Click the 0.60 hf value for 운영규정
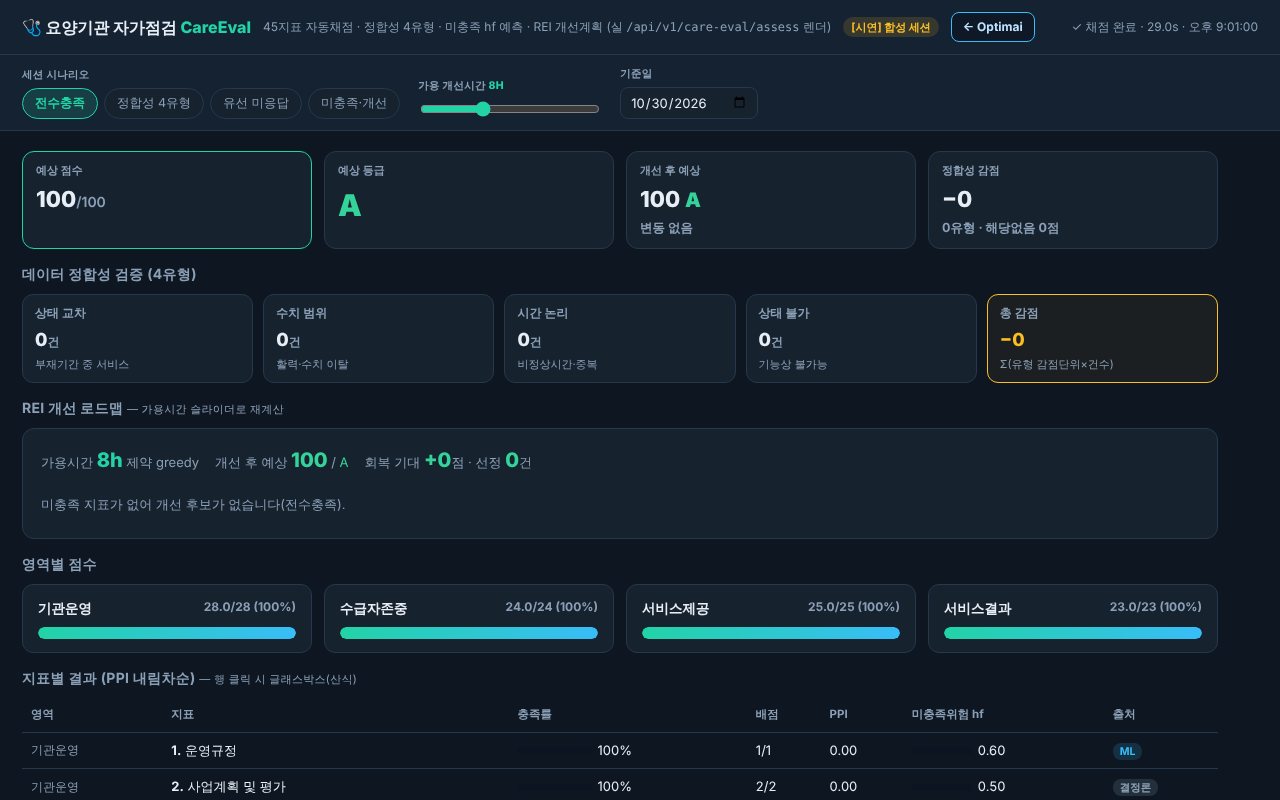Screen dimensions: 1280x800 click(991, 751)
